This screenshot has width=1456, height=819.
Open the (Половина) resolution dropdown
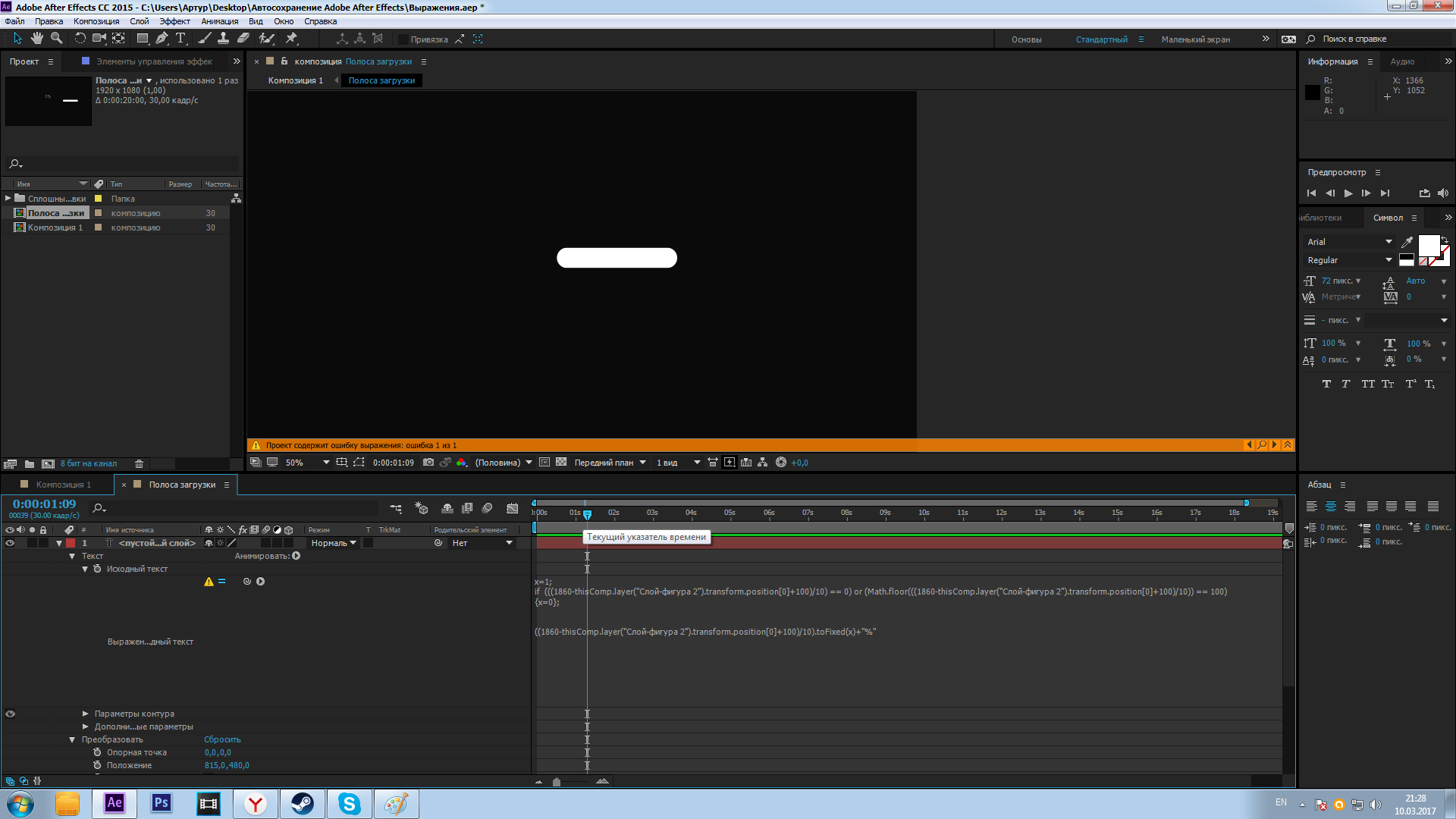click(x=504, y=463)
